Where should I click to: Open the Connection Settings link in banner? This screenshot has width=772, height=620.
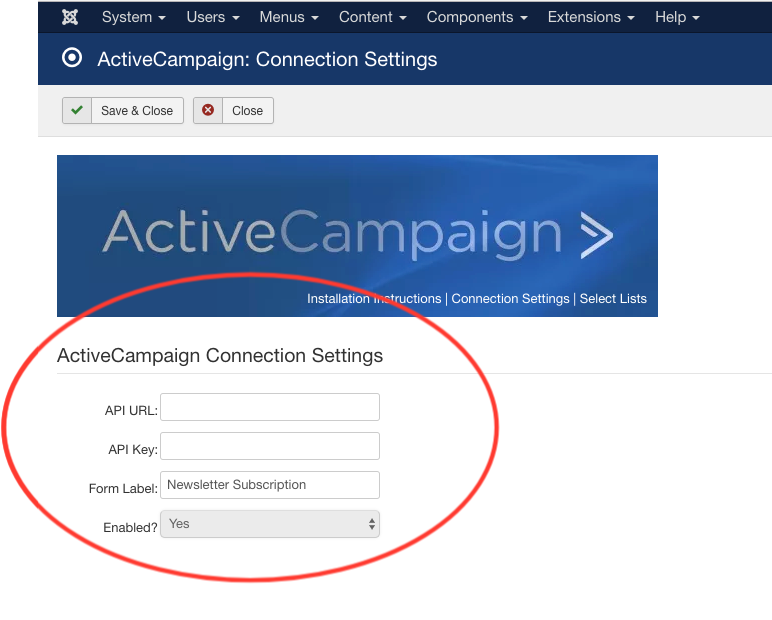(x=510, y=298)
